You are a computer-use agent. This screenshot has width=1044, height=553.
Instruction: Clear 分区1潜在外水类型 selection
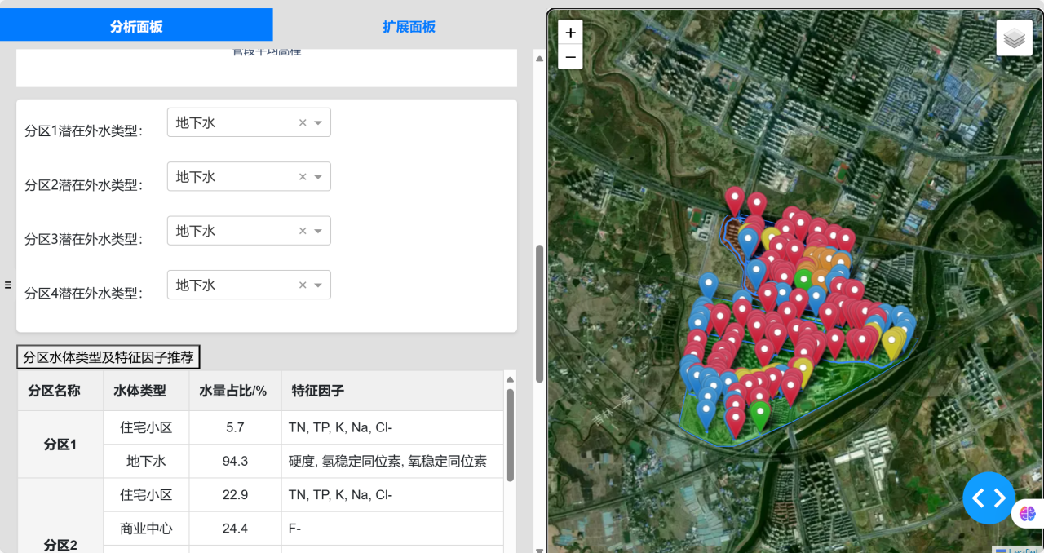[x=302, y=123]
